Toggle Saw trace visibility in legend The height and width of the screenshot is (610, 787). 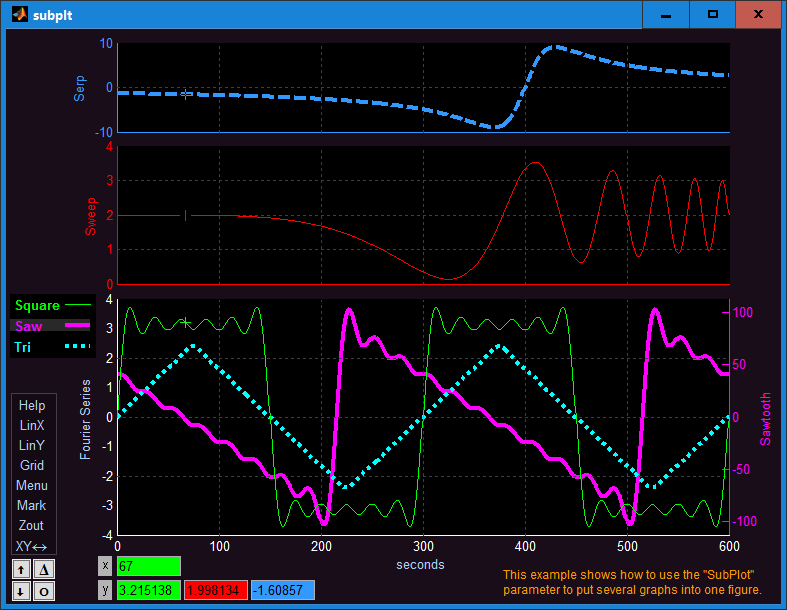click(50, 326)
